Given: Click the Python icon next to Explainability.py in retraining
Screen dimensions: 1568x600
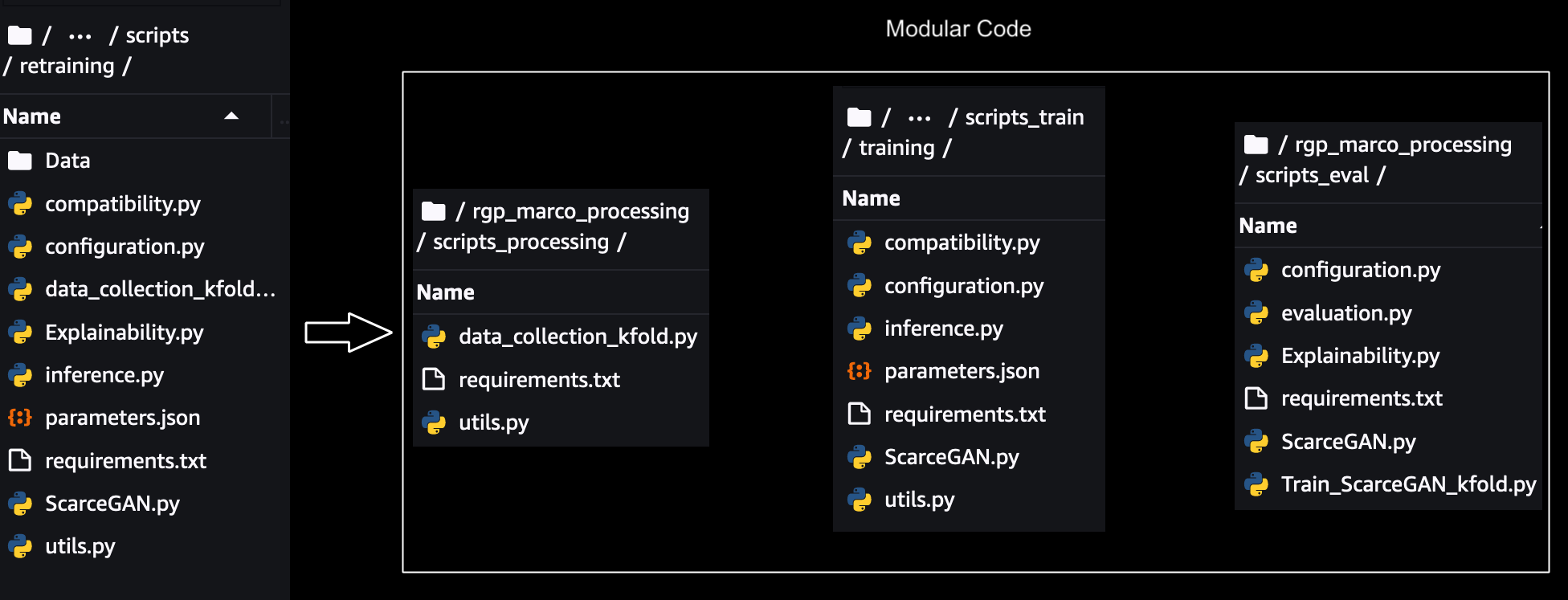Looking at the screenshot, I should [x=20, y=333].
